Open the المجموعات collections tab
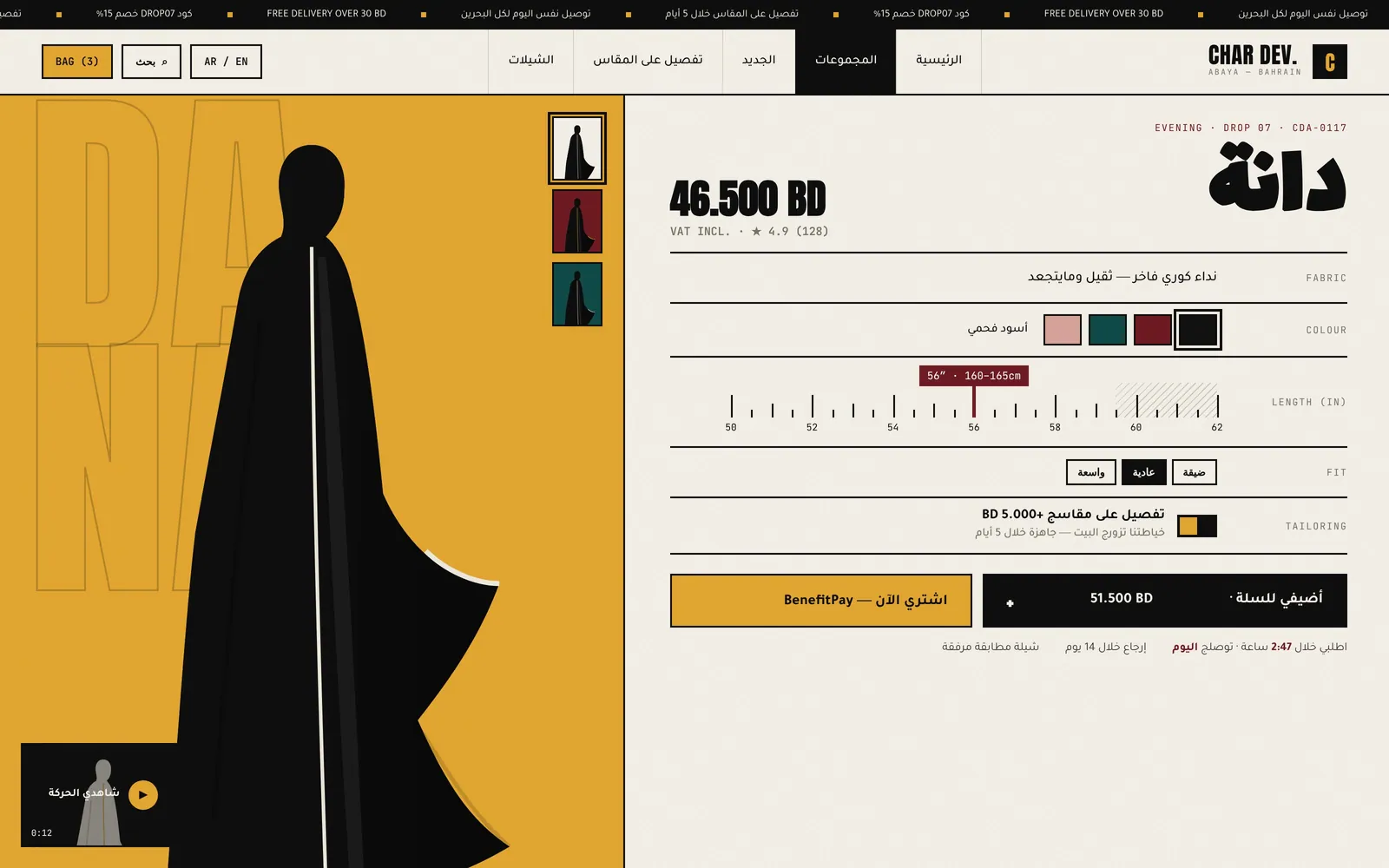This screenshot has height=868, width=1389. point(846,61)
